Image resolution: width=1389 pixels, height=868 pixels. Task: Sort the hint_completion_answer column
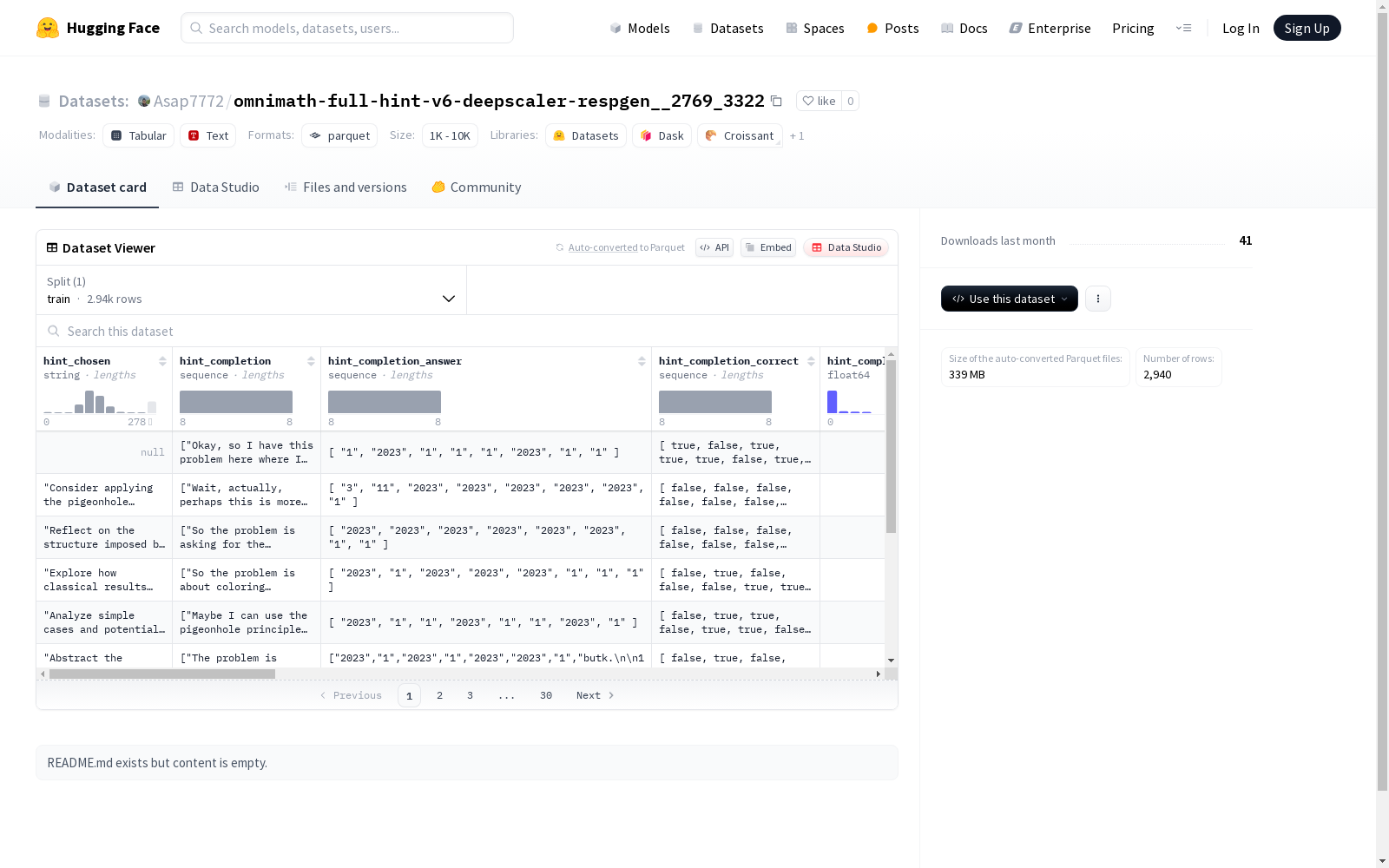[642, 361]
